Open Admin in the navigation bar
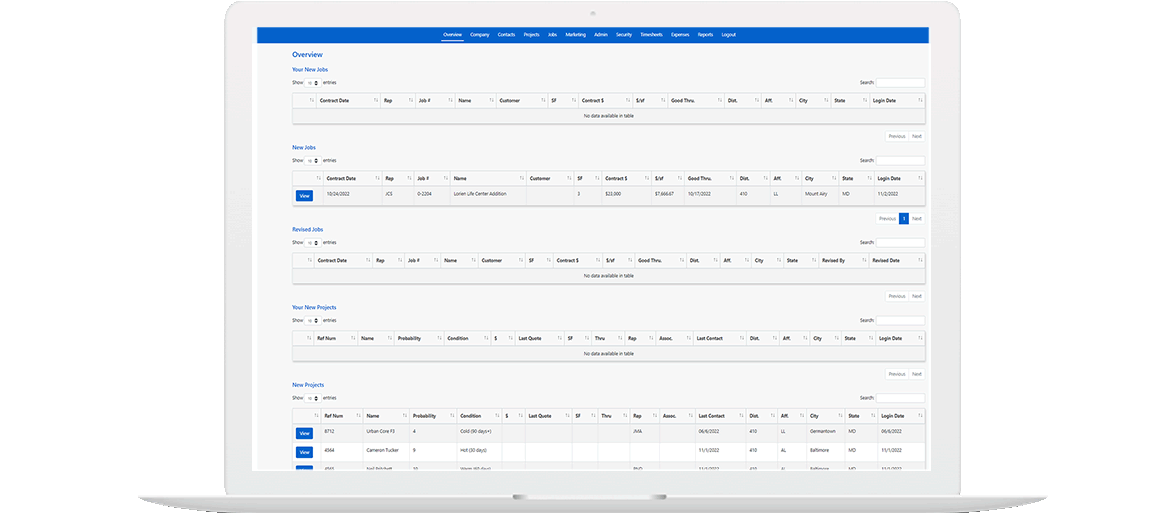This screenshot has width=1150, height=515. point(601,34)
